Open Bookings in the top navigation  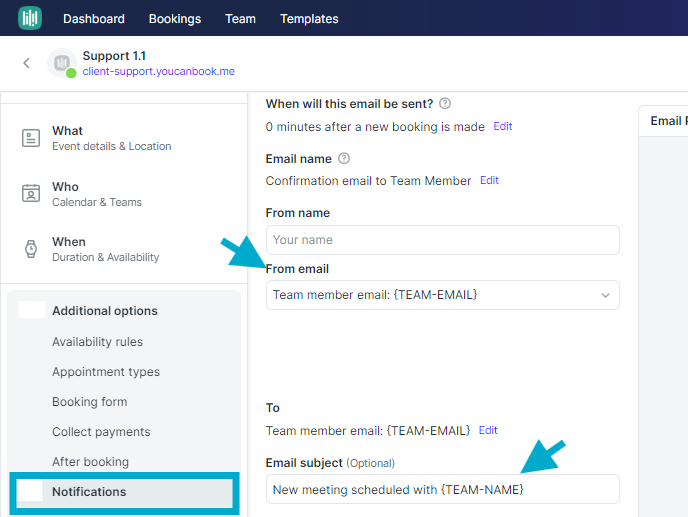[x=175, y=19]
